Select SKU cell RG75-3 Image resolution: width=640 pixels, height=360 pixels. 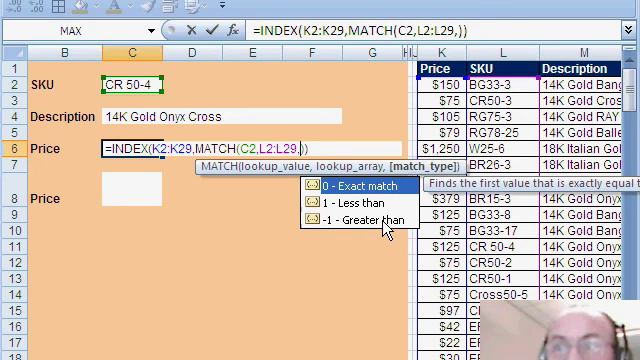click(x=503, y=117)
